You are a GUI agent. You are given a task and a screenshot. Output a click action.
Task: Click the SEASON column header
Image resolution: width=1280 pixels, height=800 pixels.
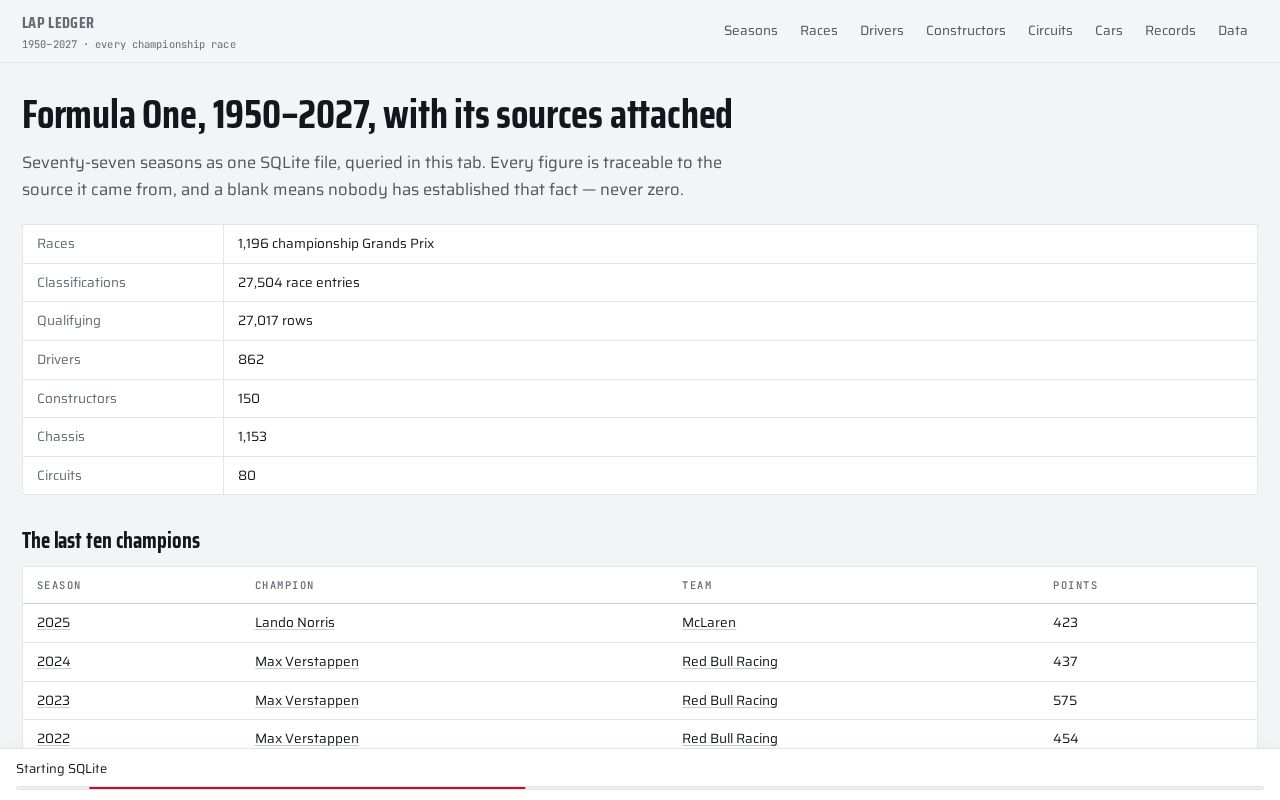coord(59,585)
